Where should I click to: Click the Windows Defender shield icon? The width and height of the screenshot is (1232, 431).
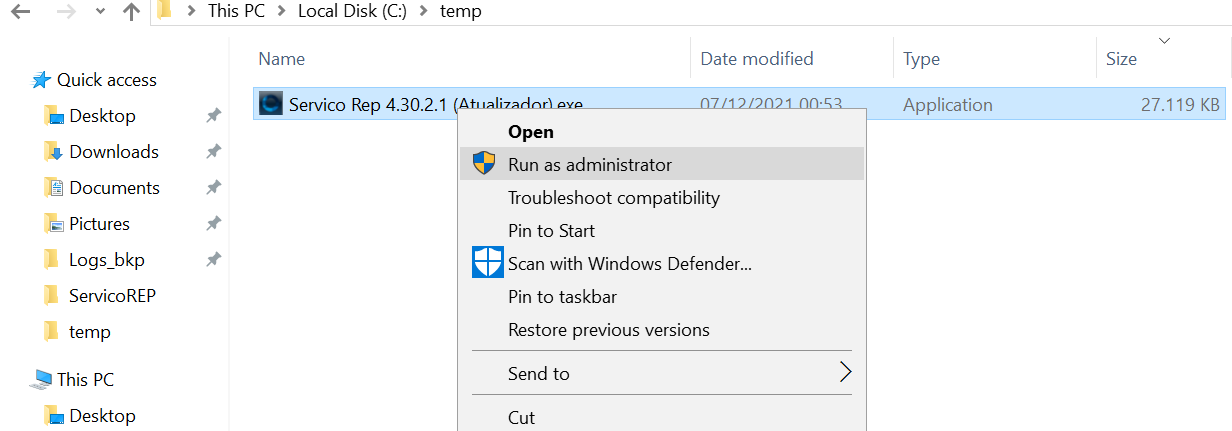click(487, 263)
